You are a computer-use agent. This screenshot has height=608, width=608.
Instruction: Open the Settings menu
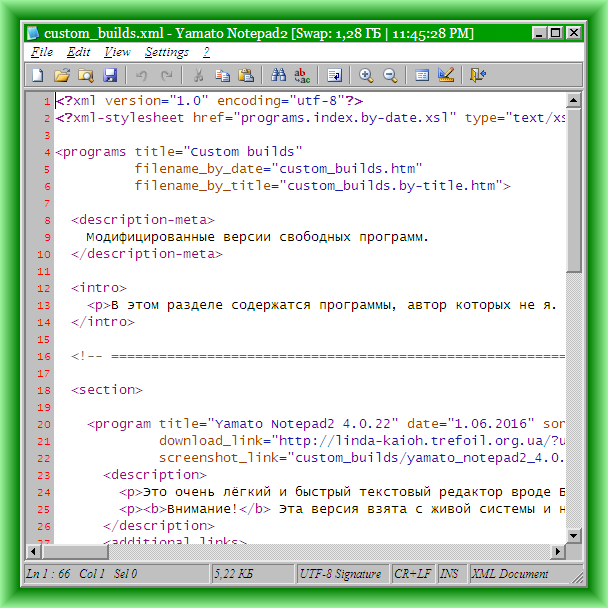pyautogui.click(x=167, y=52)
